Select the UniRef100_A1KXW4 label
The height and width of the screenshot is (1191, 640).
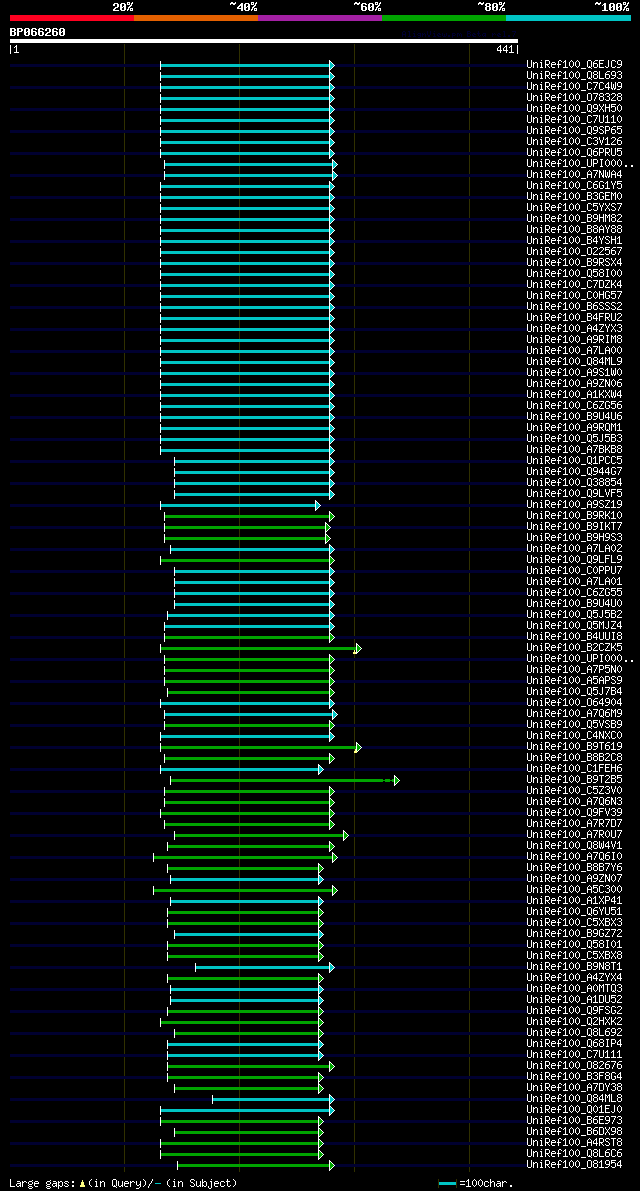574,395
